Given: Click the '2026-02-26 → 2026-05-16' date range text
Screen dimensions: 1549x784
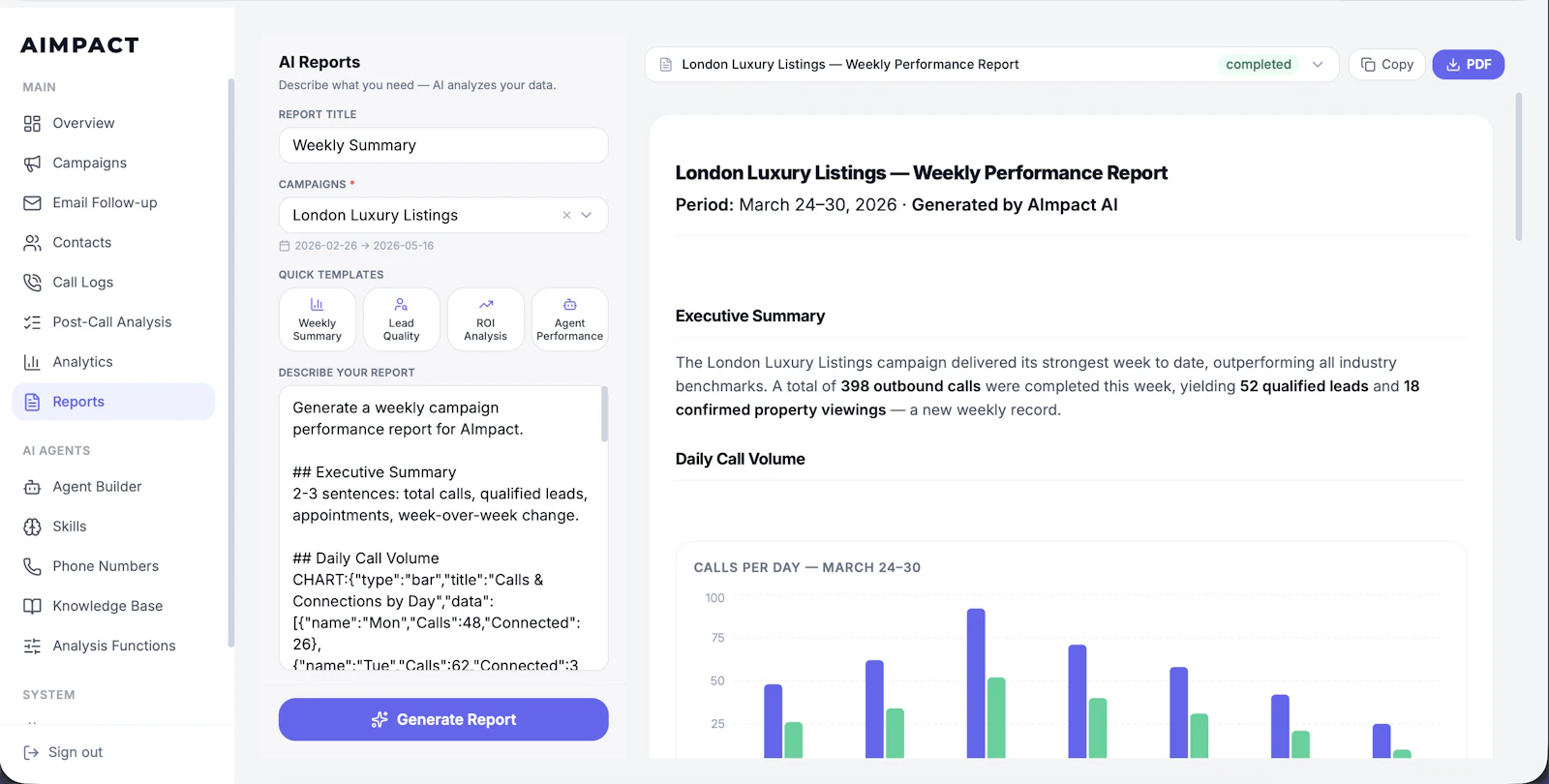Looking at the screenshot, I should [x=364, y=246].
